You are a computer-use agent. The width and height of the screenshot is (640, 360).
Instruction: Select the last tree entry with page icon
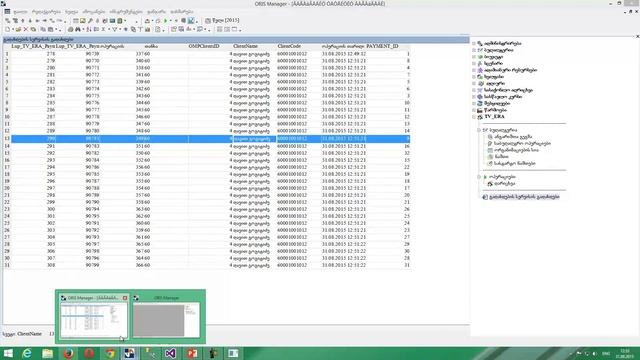pos(524,197)
